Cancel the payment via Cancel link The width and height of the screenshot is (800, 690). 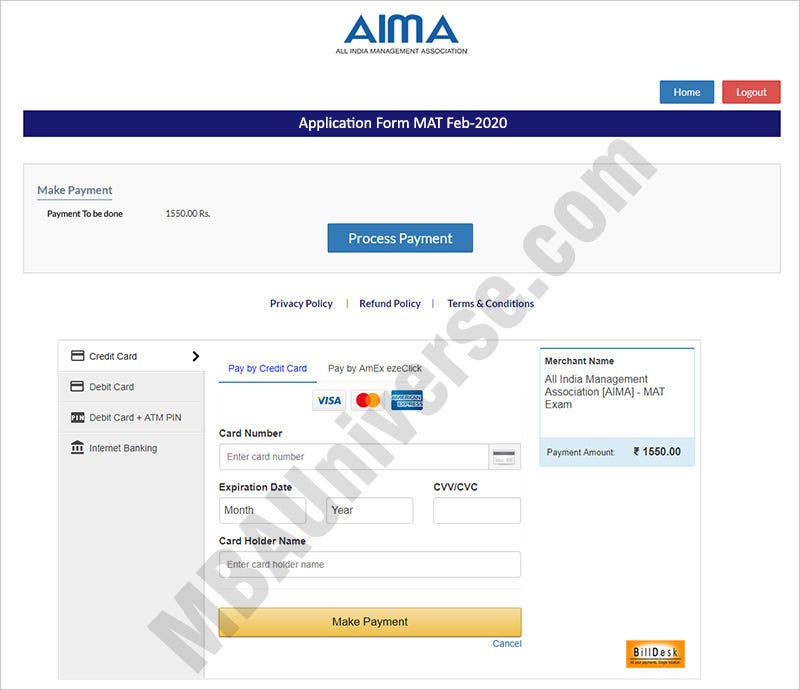507,644
